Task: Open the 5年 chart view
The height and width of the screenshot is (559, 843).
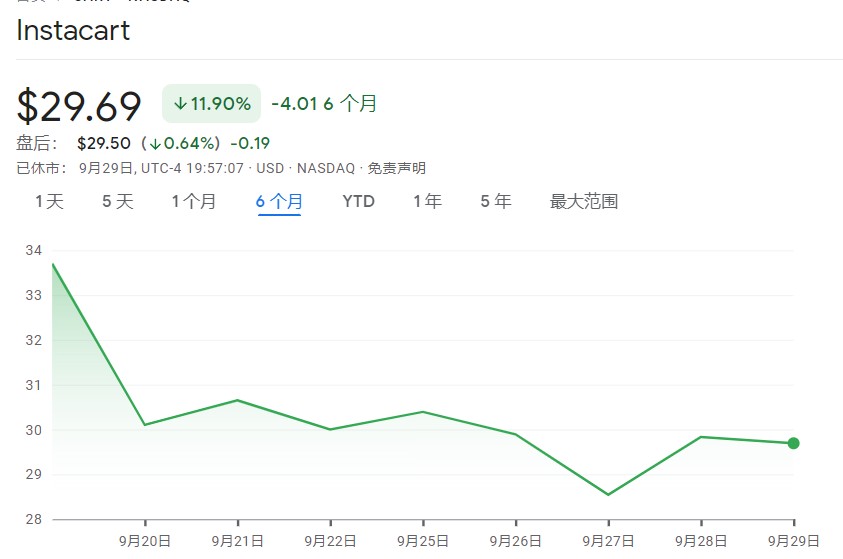Action: pos(495,202)
